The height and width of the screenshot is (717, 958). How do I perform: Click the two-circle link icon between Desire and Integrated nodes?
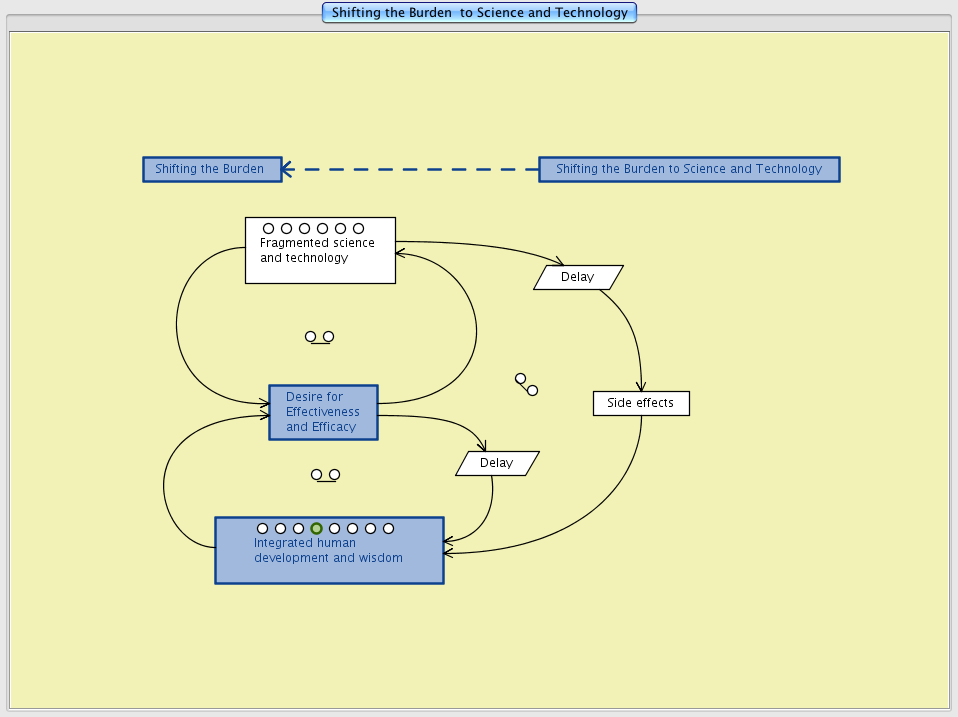click(x=325, y=475)
